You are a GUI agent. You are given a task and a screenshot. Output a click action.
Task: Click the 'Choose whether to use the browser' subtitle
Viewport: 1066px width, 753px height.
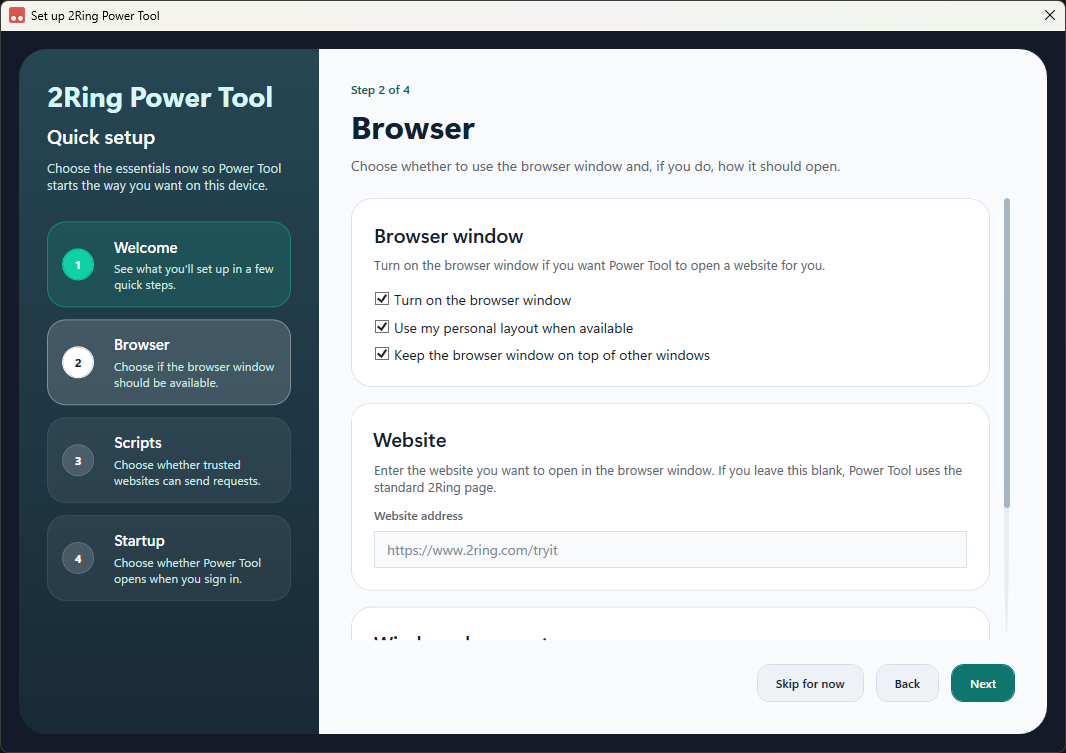596,167
